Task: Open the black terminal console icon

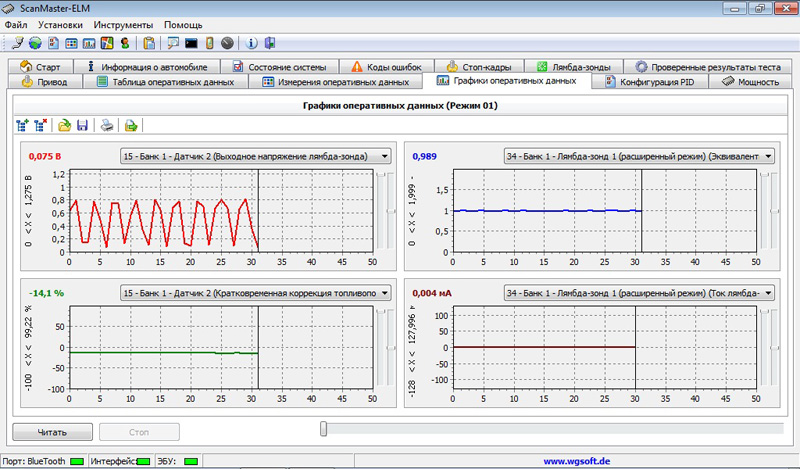Action: [x=191, y=43]
